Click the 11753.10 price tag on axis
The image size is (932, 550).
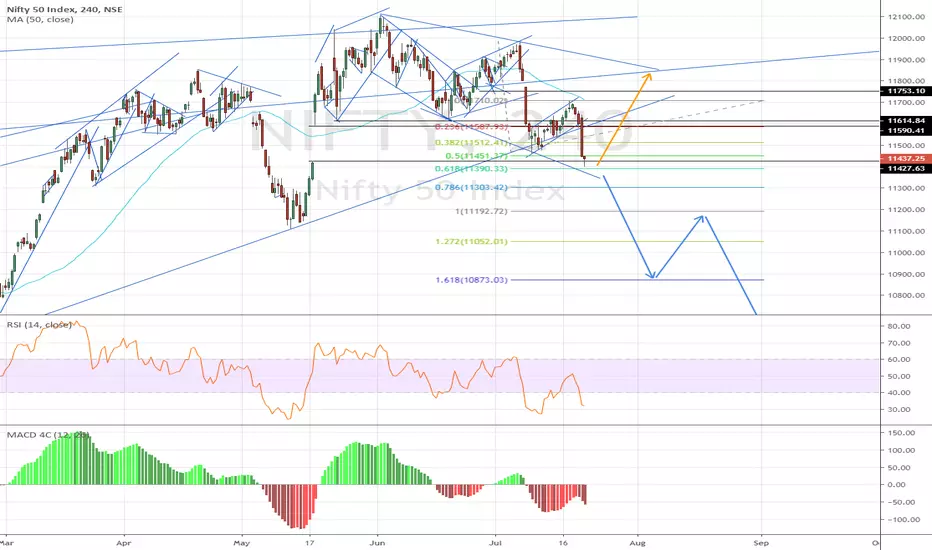(906, 91)
